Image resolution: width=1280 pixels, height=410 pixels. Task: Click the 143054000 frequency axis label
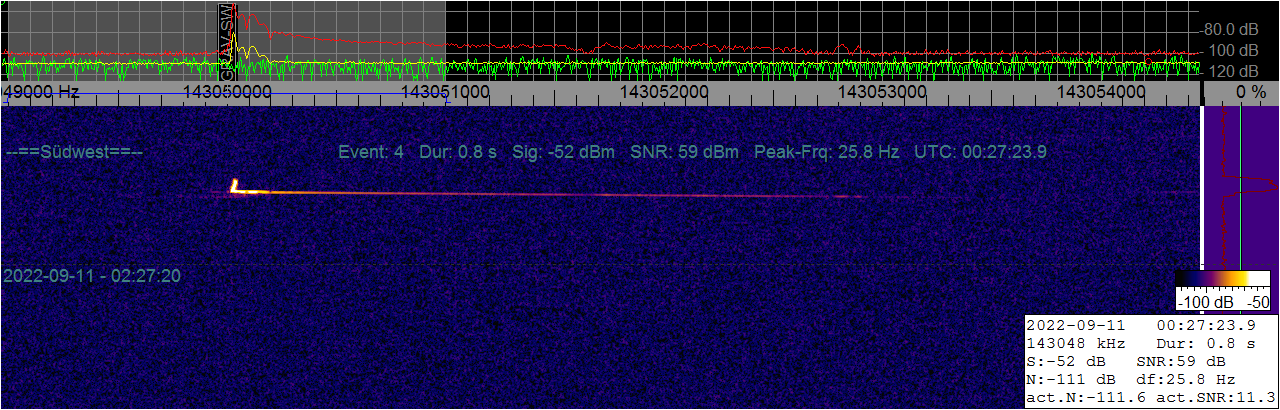click(x=1100, y=91)
